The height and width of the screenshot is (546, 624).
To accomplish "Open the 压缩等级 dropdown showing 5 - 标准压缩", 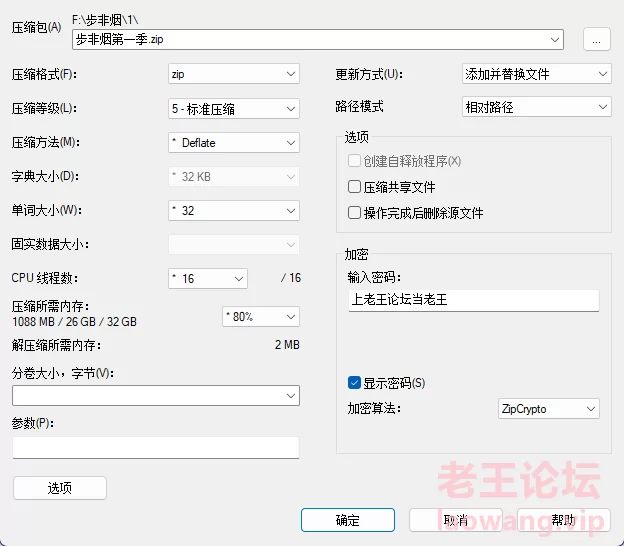I will point(234,108).
